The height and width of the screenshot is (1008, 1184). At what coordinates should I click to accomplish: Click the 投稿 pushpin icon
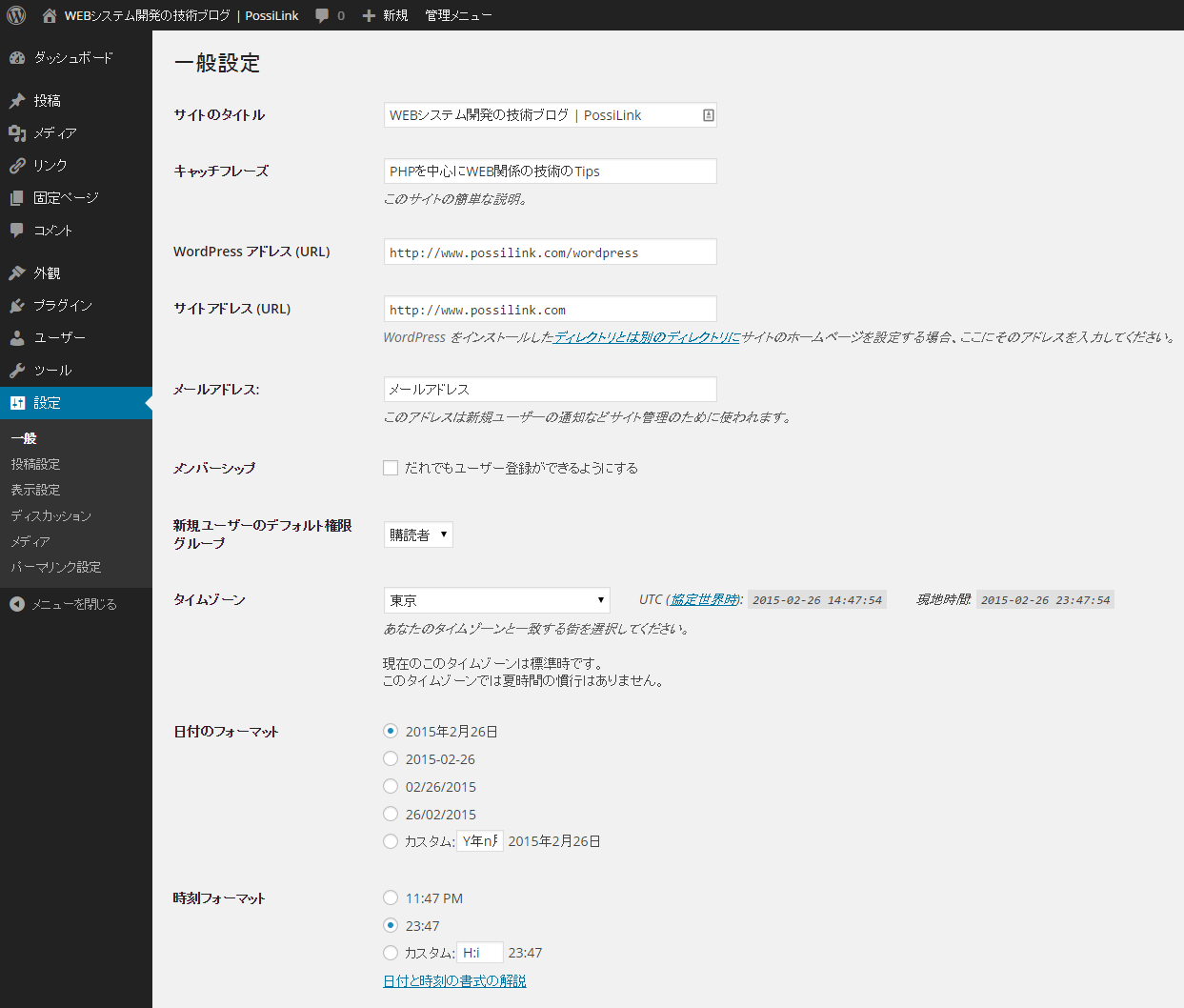coord(17,101)
